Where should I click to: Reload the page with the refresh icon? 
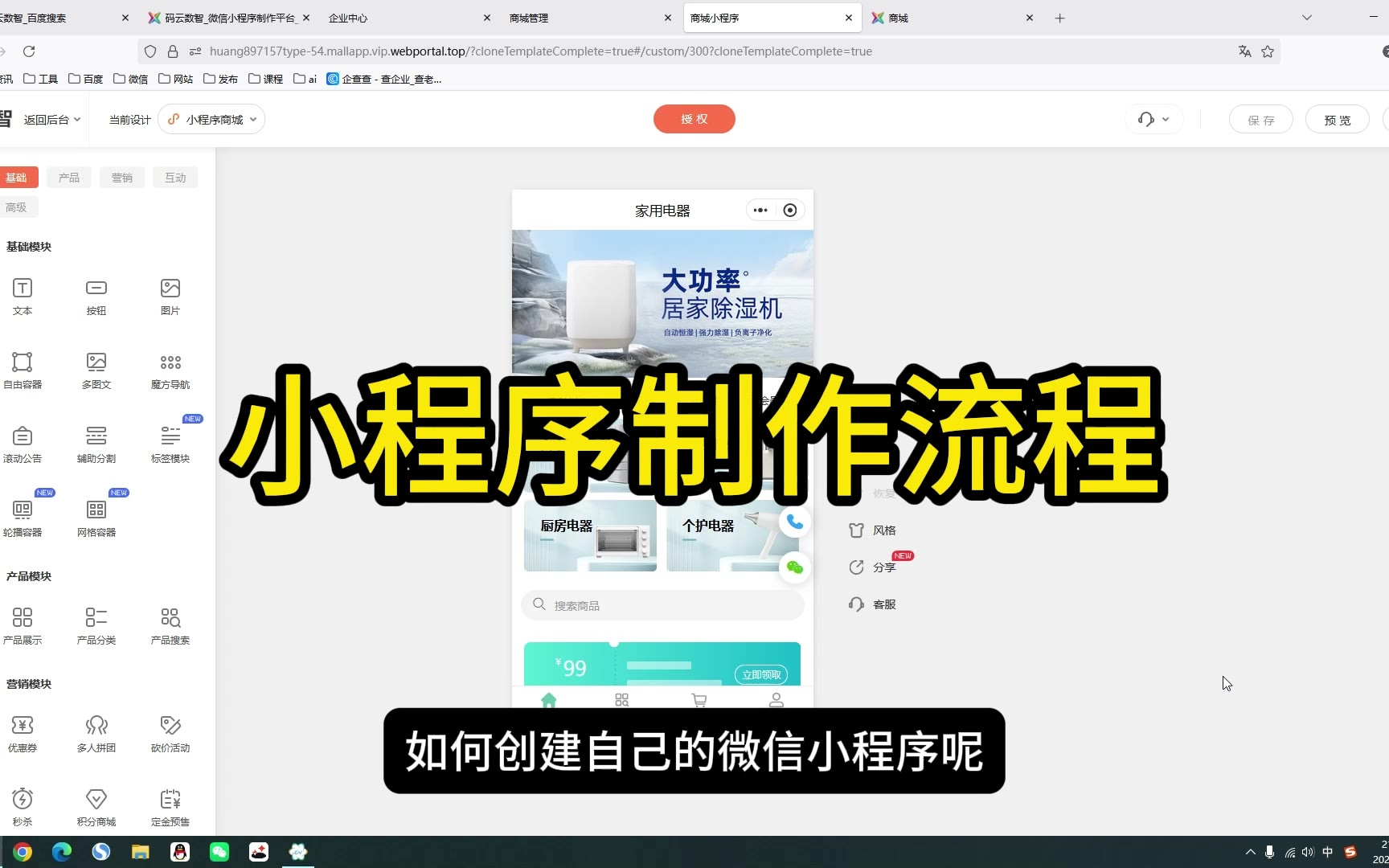(29, 51)
